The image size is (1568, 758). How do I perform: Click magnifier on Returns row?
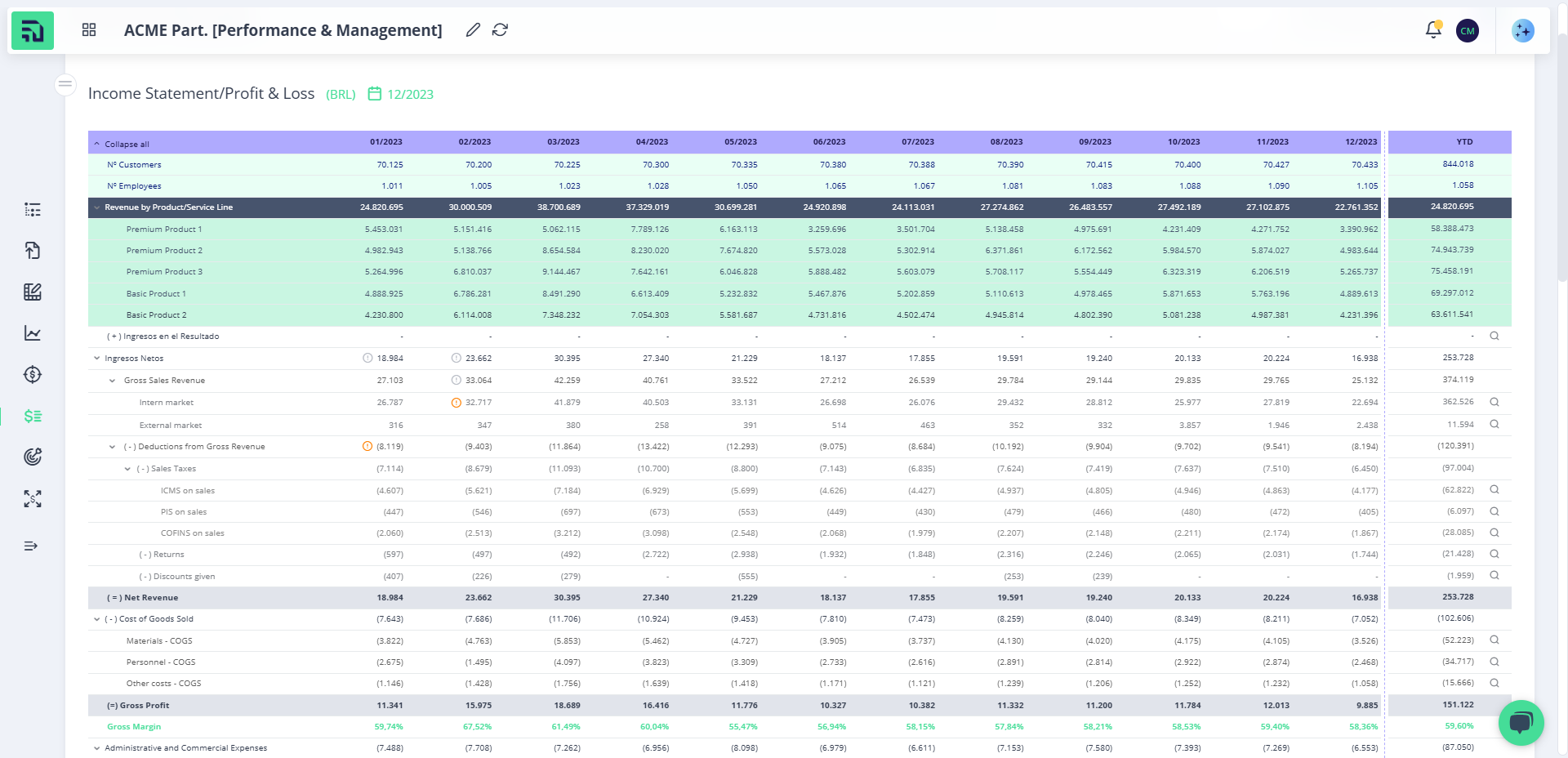pyautogui.click(x=1494, y=554)
